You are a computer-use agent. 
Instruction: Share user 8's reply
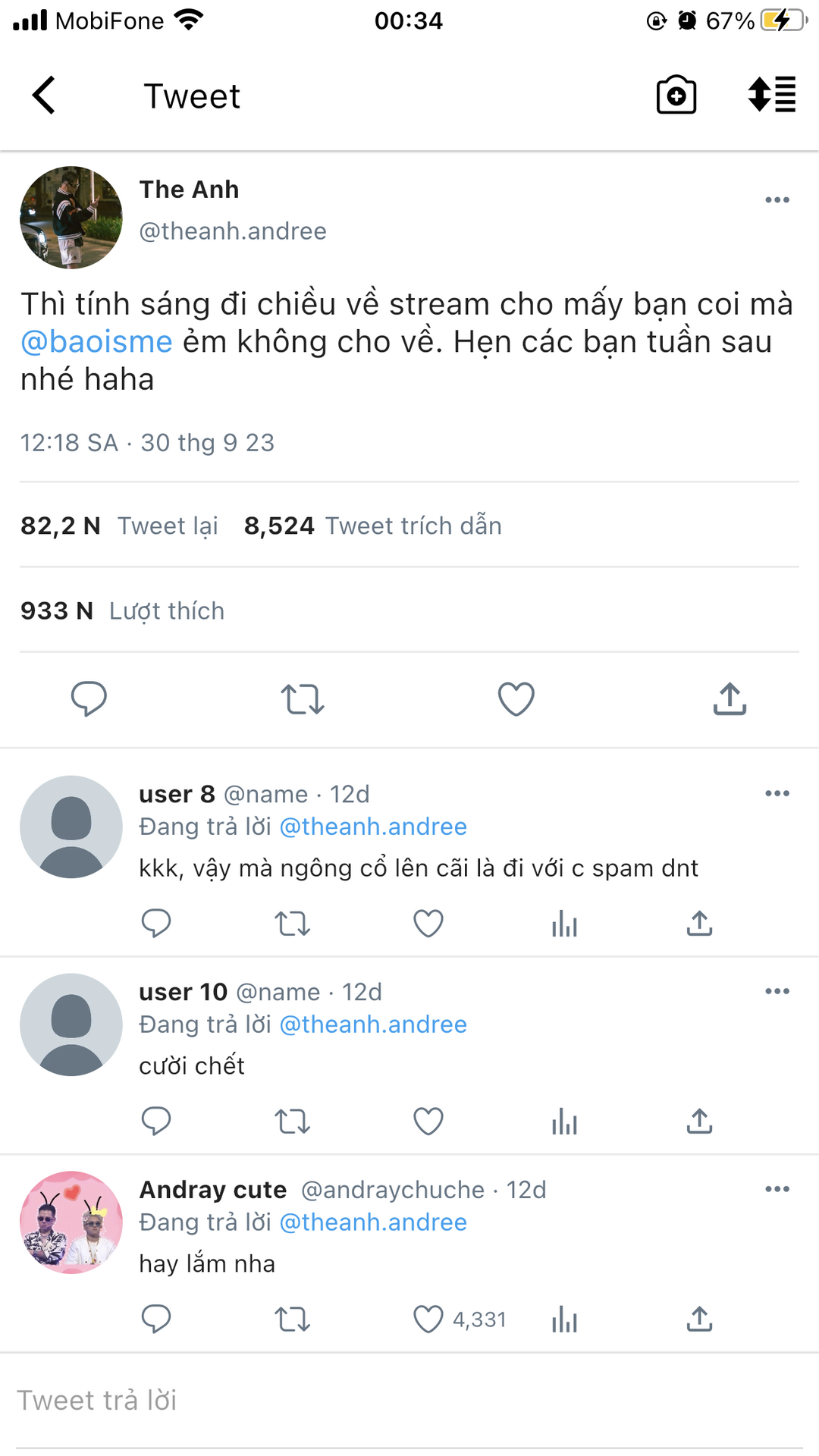(699, 924)
